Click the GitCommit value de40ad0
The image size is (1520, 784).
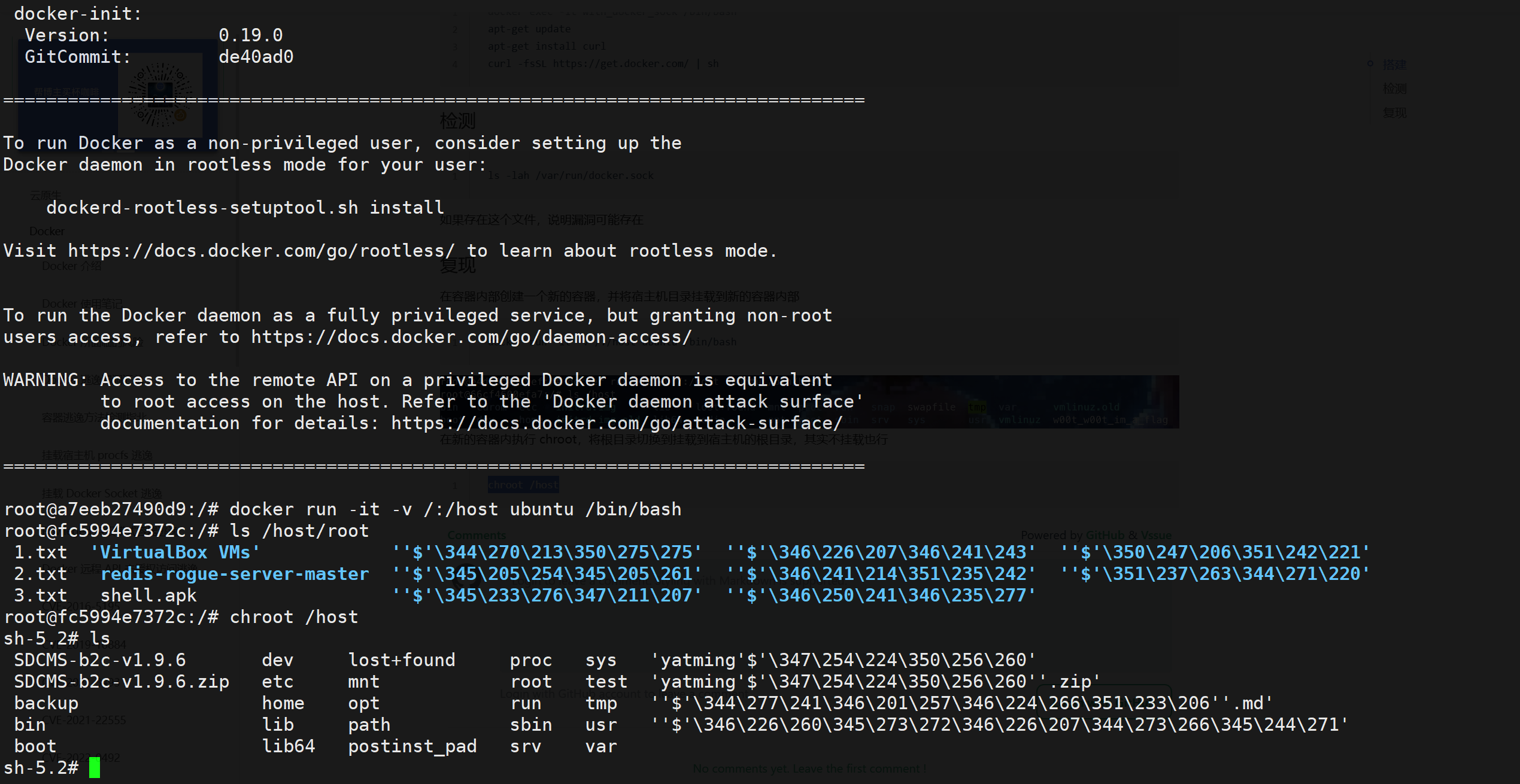click(256, 57)
